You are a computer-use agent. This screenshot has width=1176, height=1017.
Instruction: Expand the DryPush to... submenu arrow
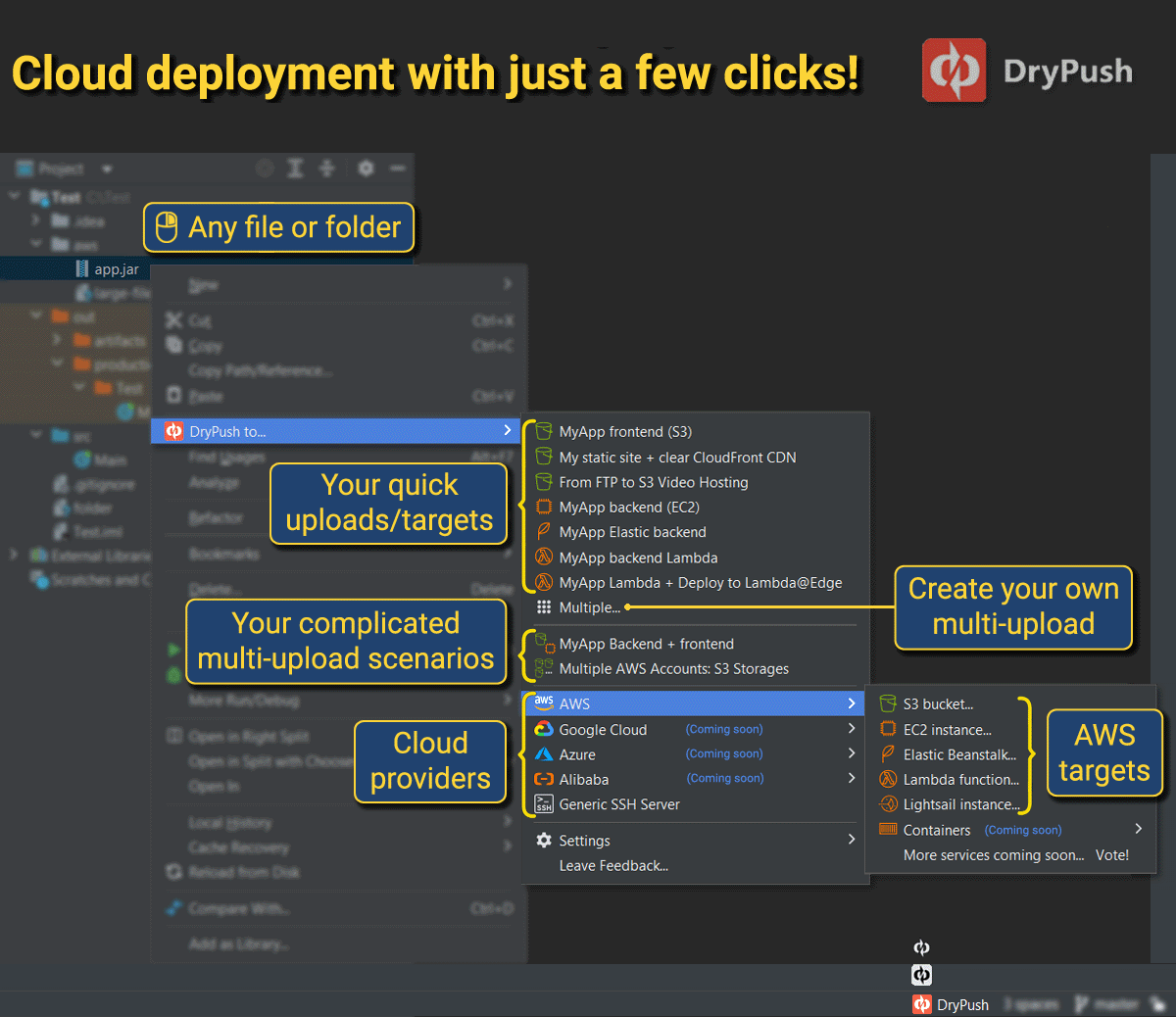click(508, 430)
